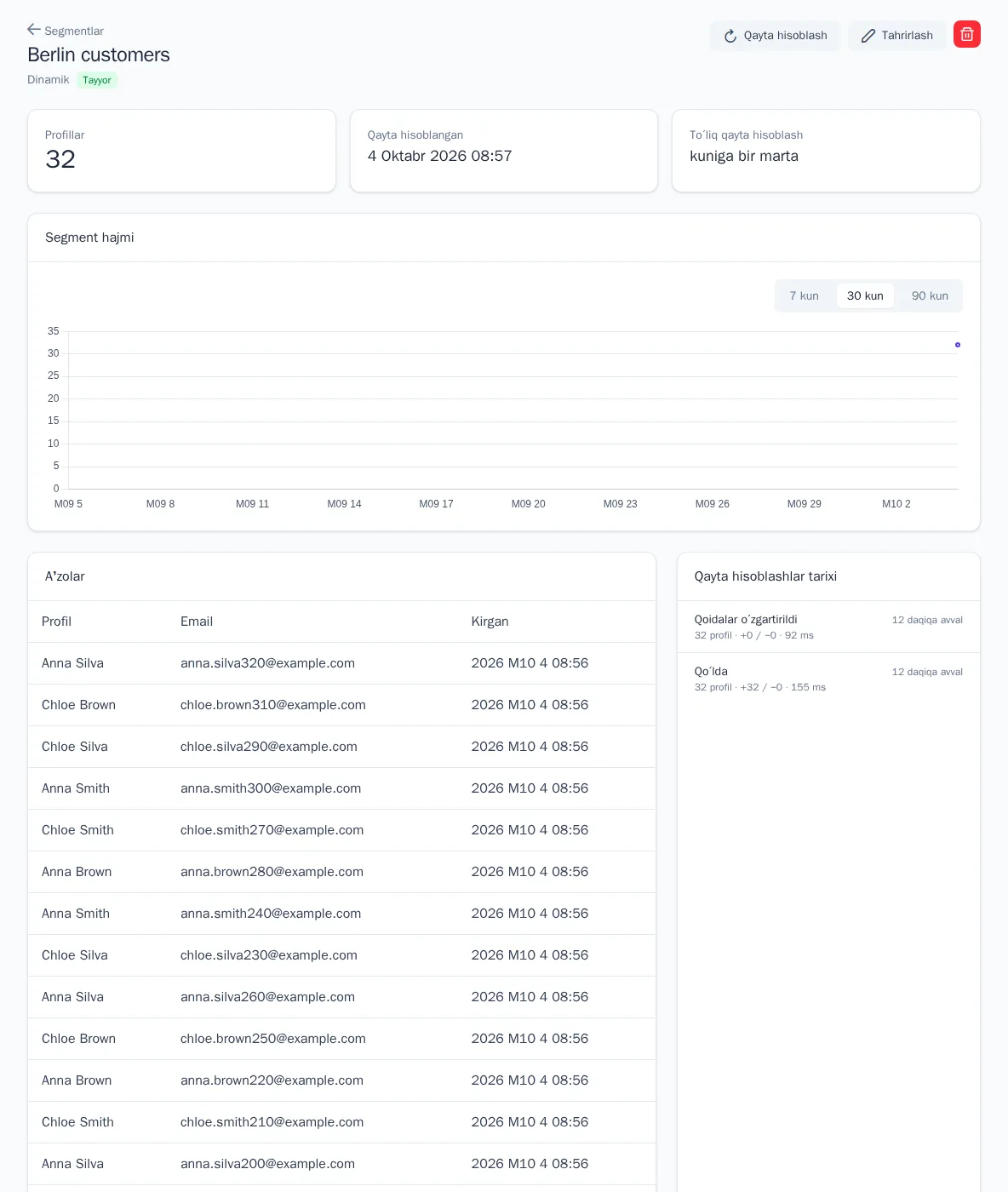Click email anna.silva320@example.com
This screenshot has width=1008, height=1192.
click(267, 663)
